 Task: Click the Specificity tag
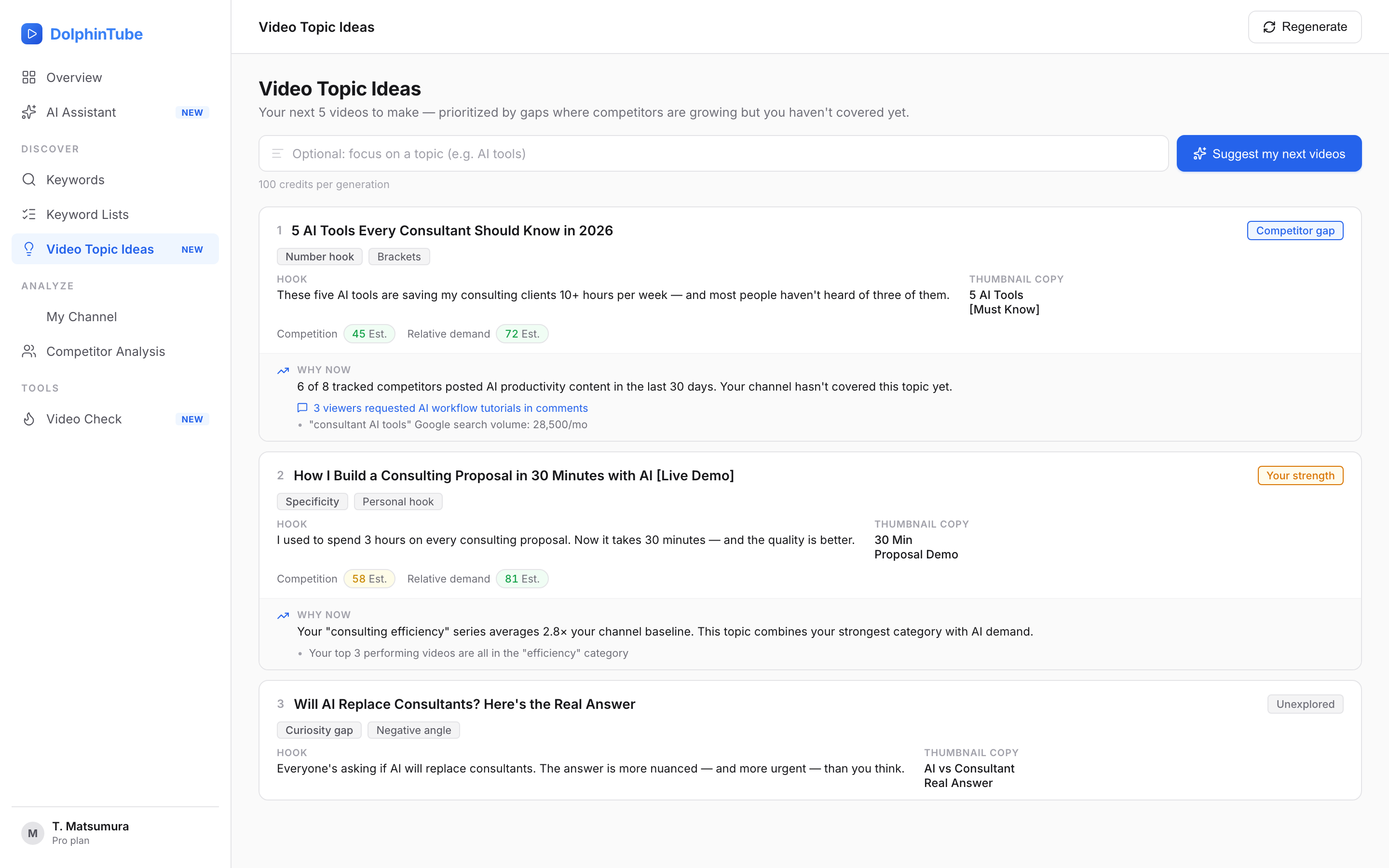click(312, 502)
